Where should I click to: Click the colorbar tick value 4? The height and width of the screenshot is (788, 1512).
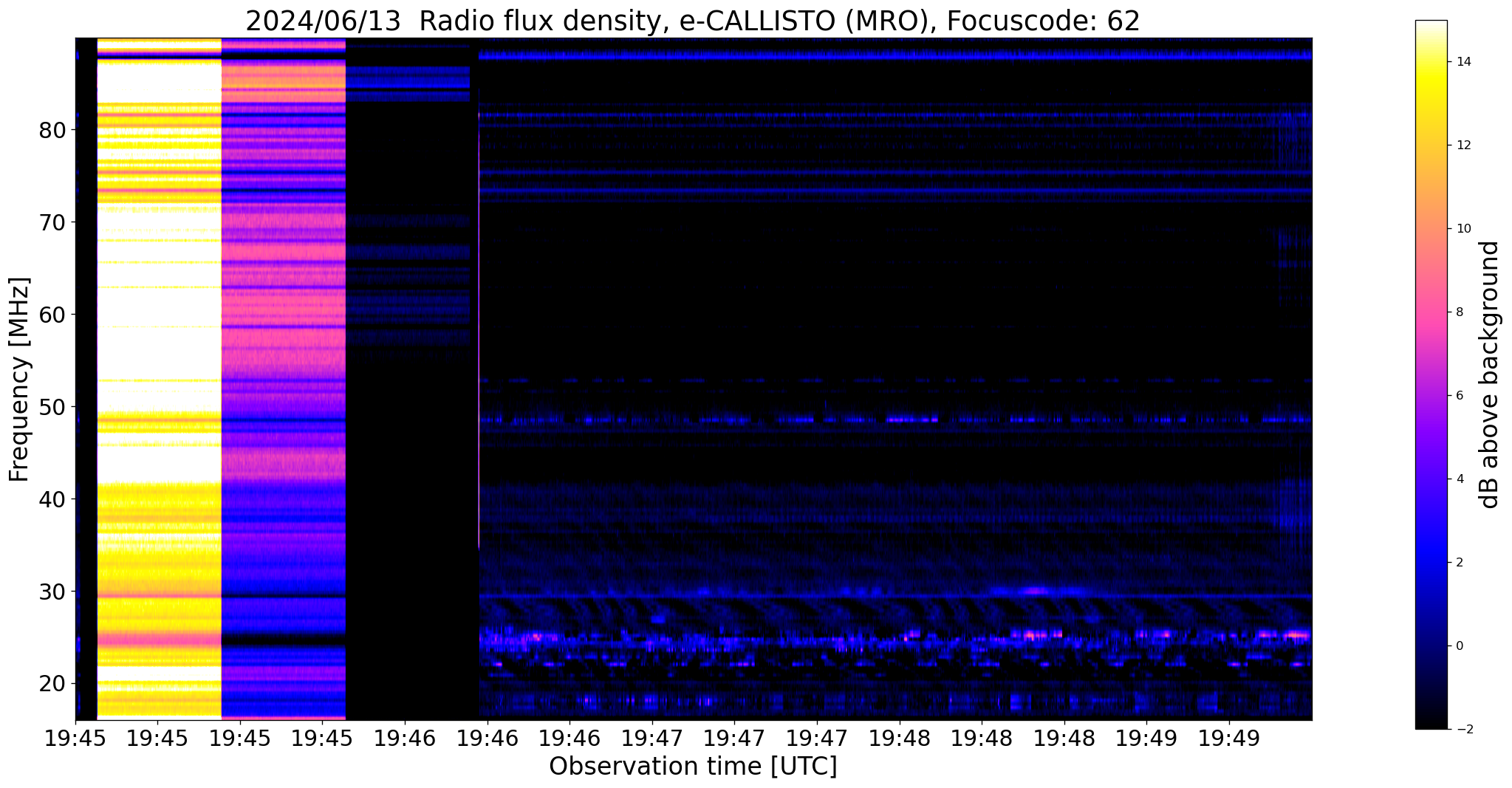click(1459, 479)
